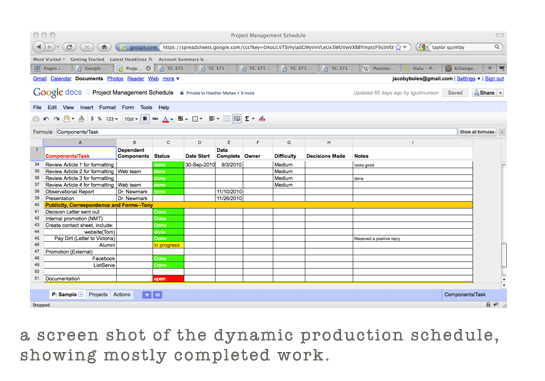Close the formula bar with X
Image resolution: width=545 pixels, height=381 pixels.
[502, 132]
